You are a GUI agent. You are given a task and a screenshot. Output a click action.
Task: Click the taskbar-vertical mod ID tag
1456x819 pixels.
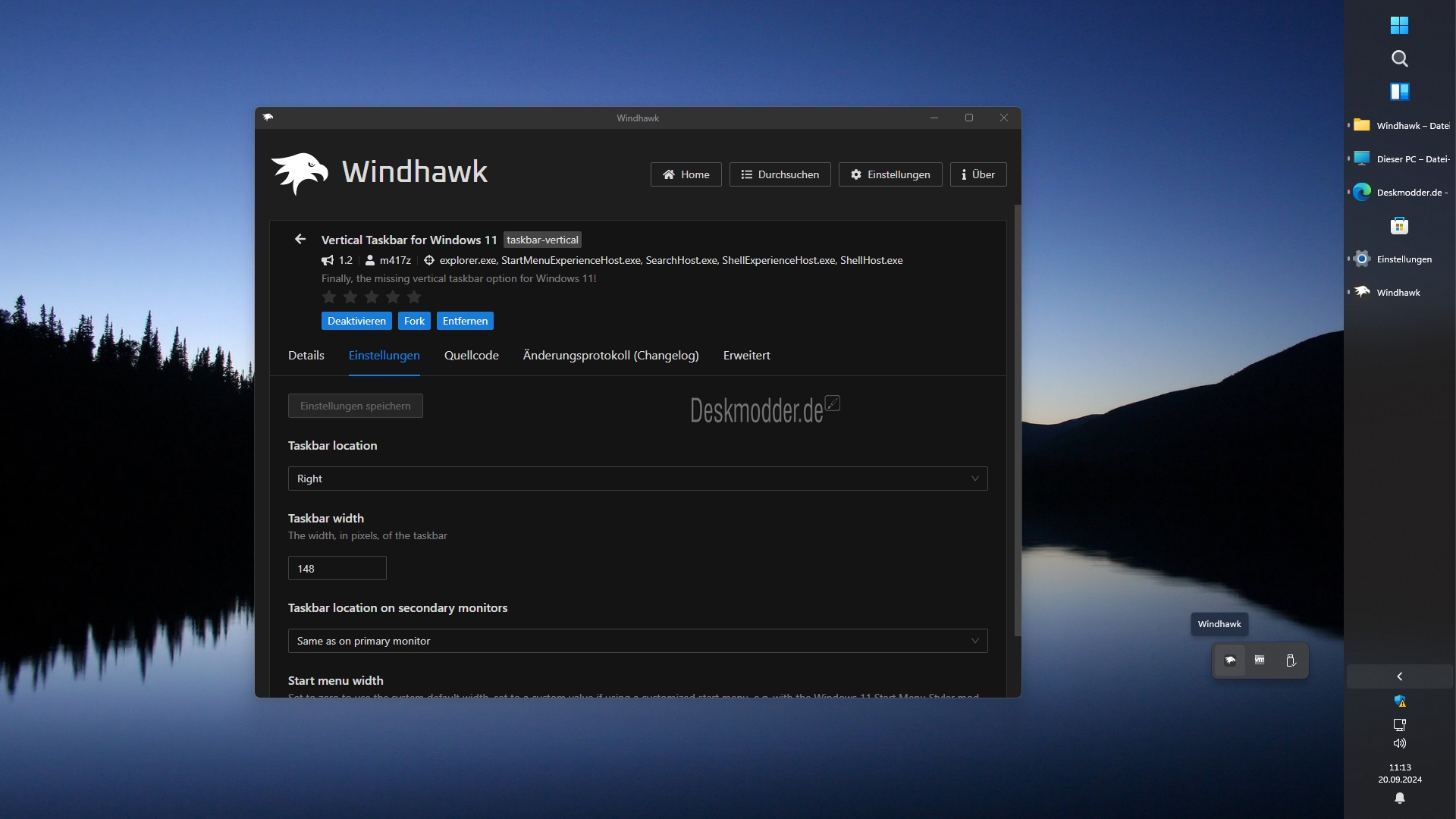tap(542, 240)
